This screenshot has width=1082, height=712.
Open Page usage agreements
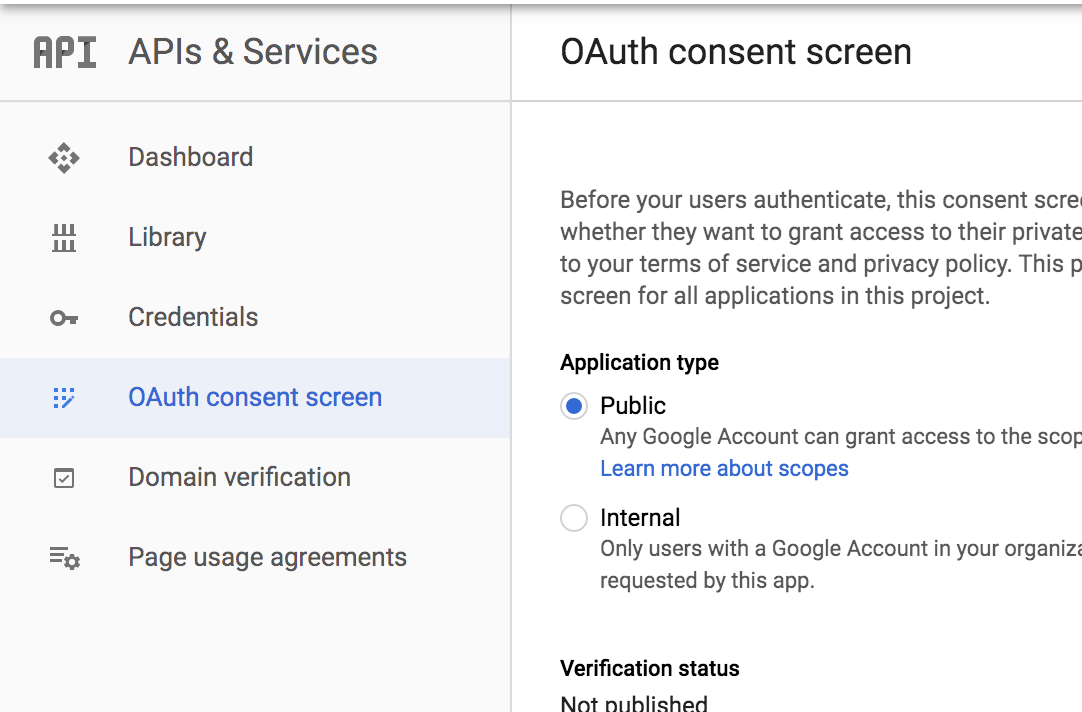tap(267, 558)
